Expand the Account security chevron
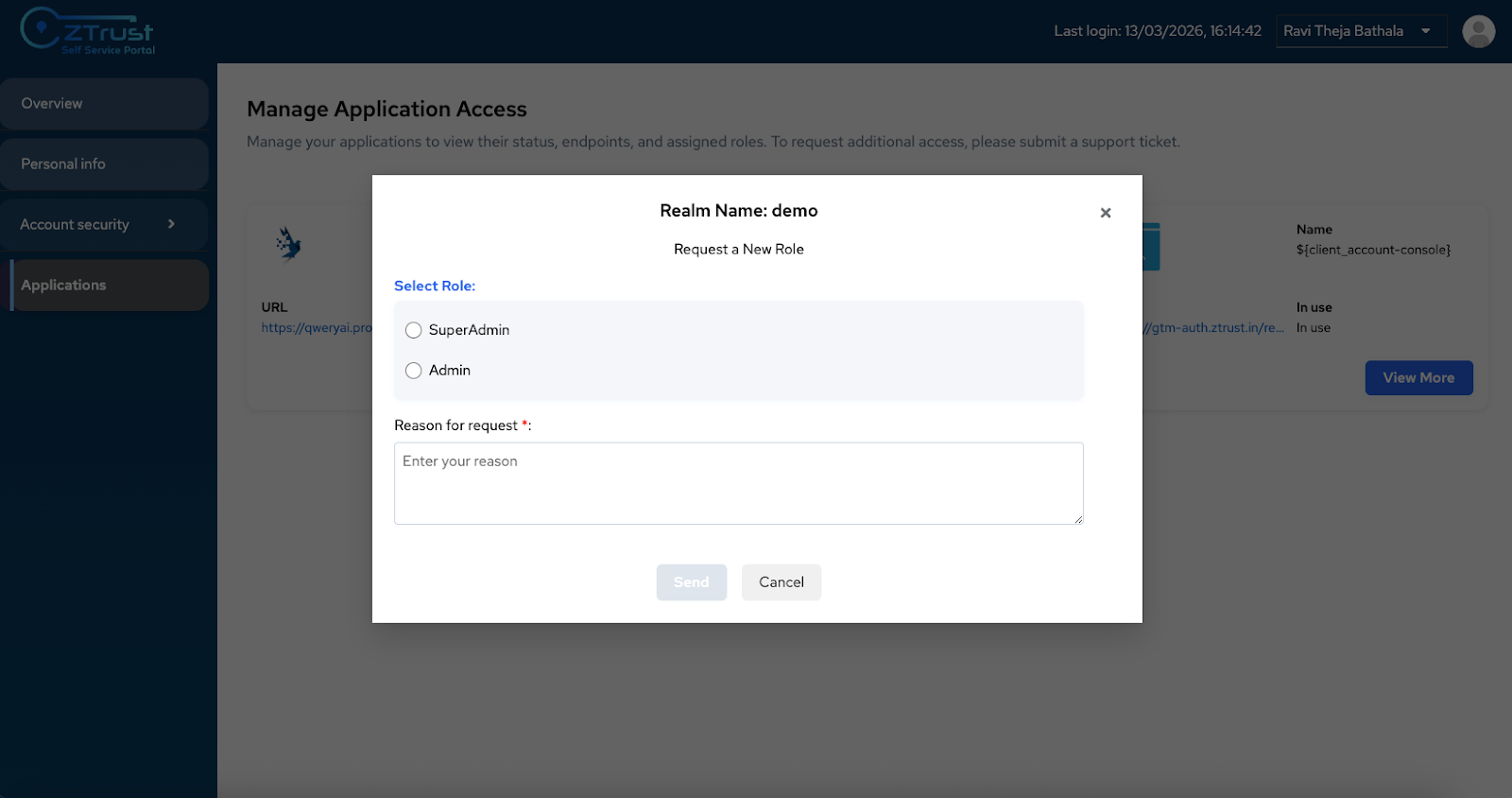 coord(171,224)
